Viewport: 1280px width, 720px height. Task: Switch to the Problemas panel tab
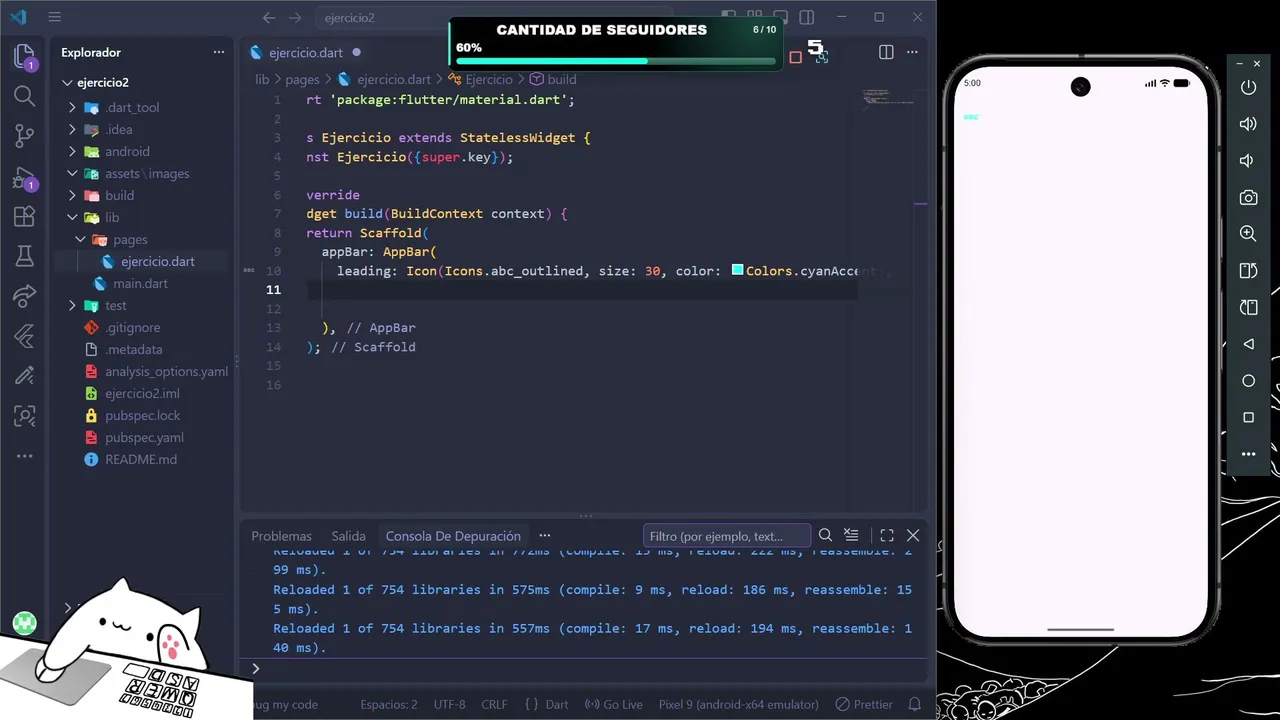tap(281, 536)
